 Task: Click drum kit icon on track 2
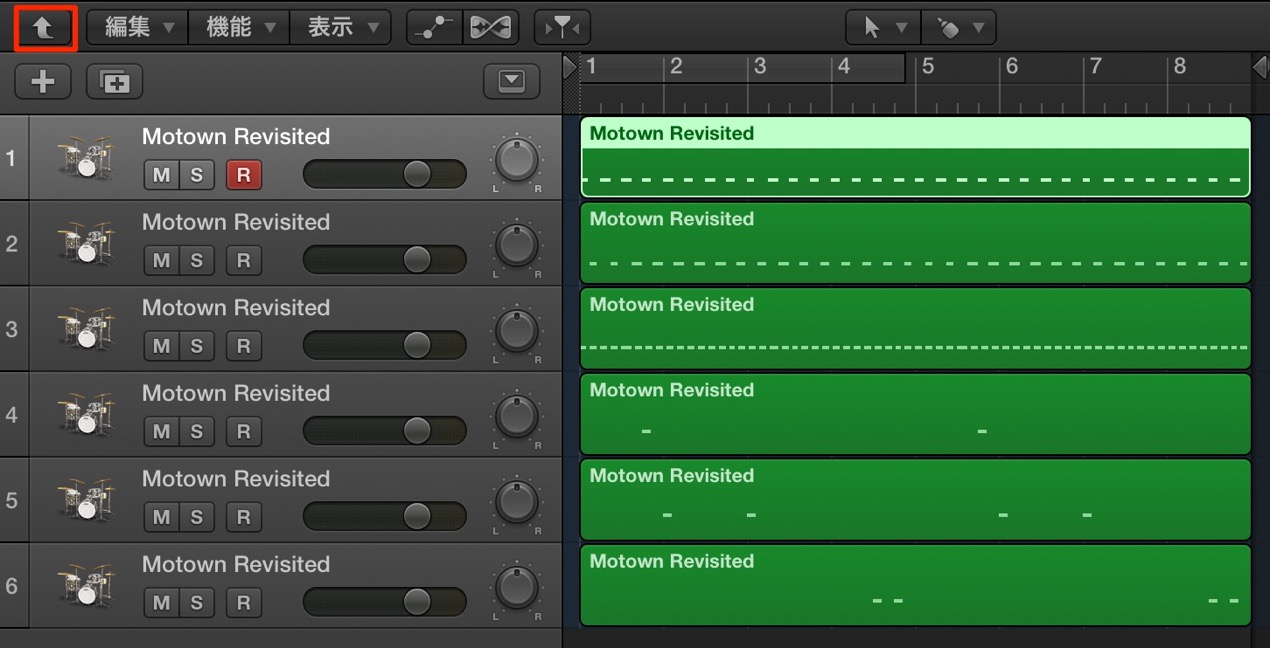click(85, 244)
